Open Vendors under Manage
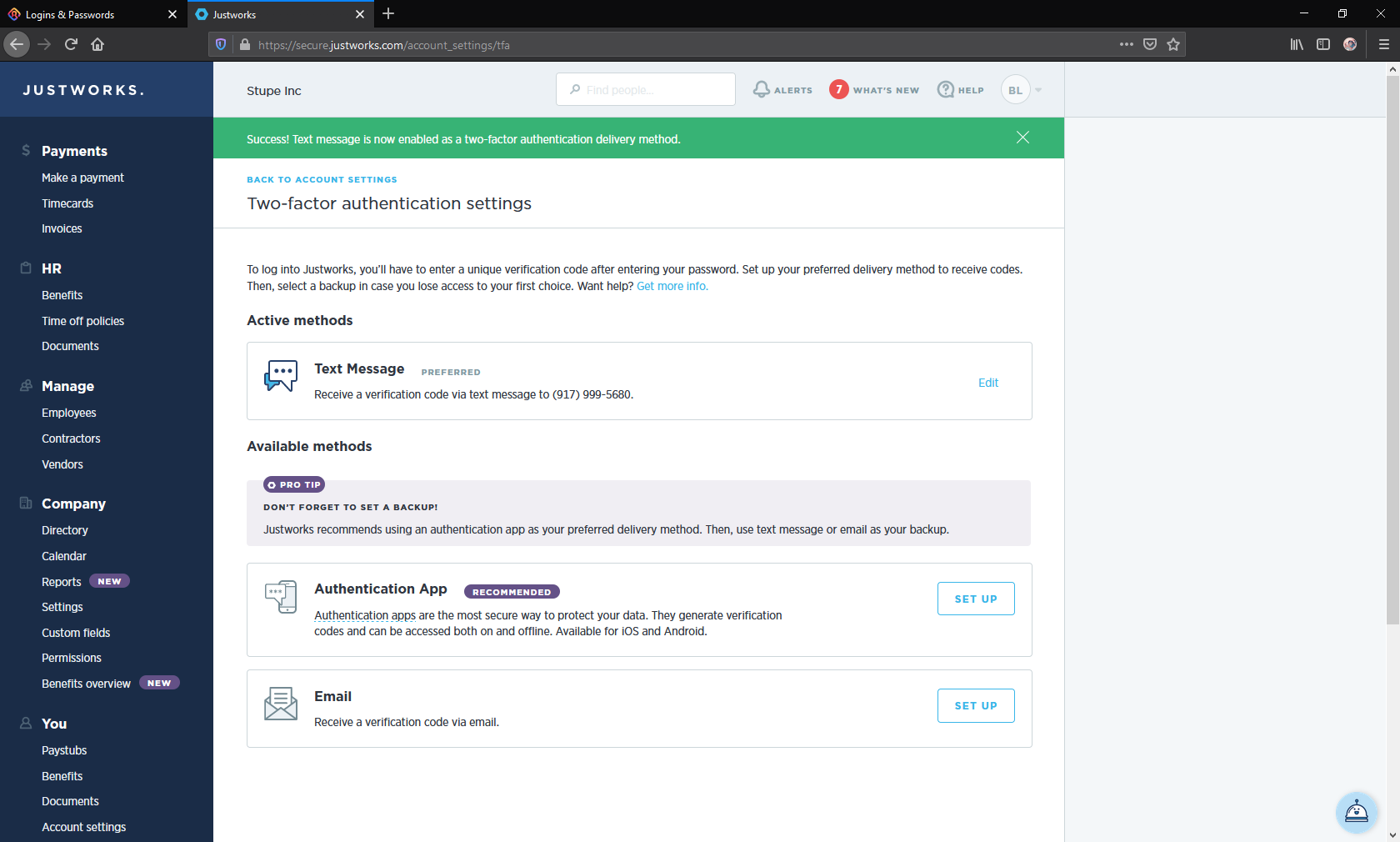Image resolution: width=1400 pixels, height=842 pixels. click(x=62, y=464)
